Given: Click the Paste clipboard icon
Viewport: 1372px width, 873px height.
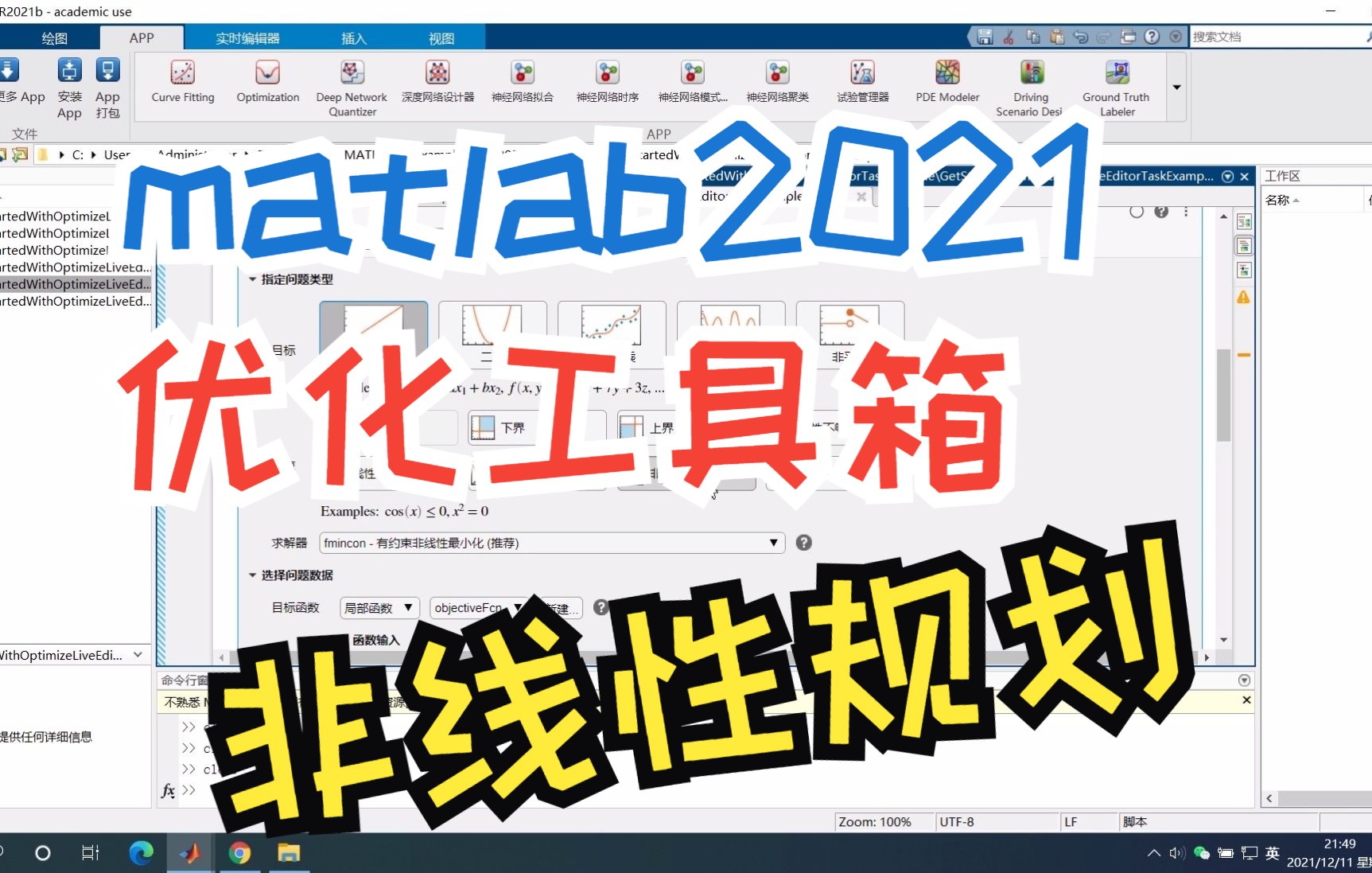Looking at the screenshot, I should tap(1056, 37).
